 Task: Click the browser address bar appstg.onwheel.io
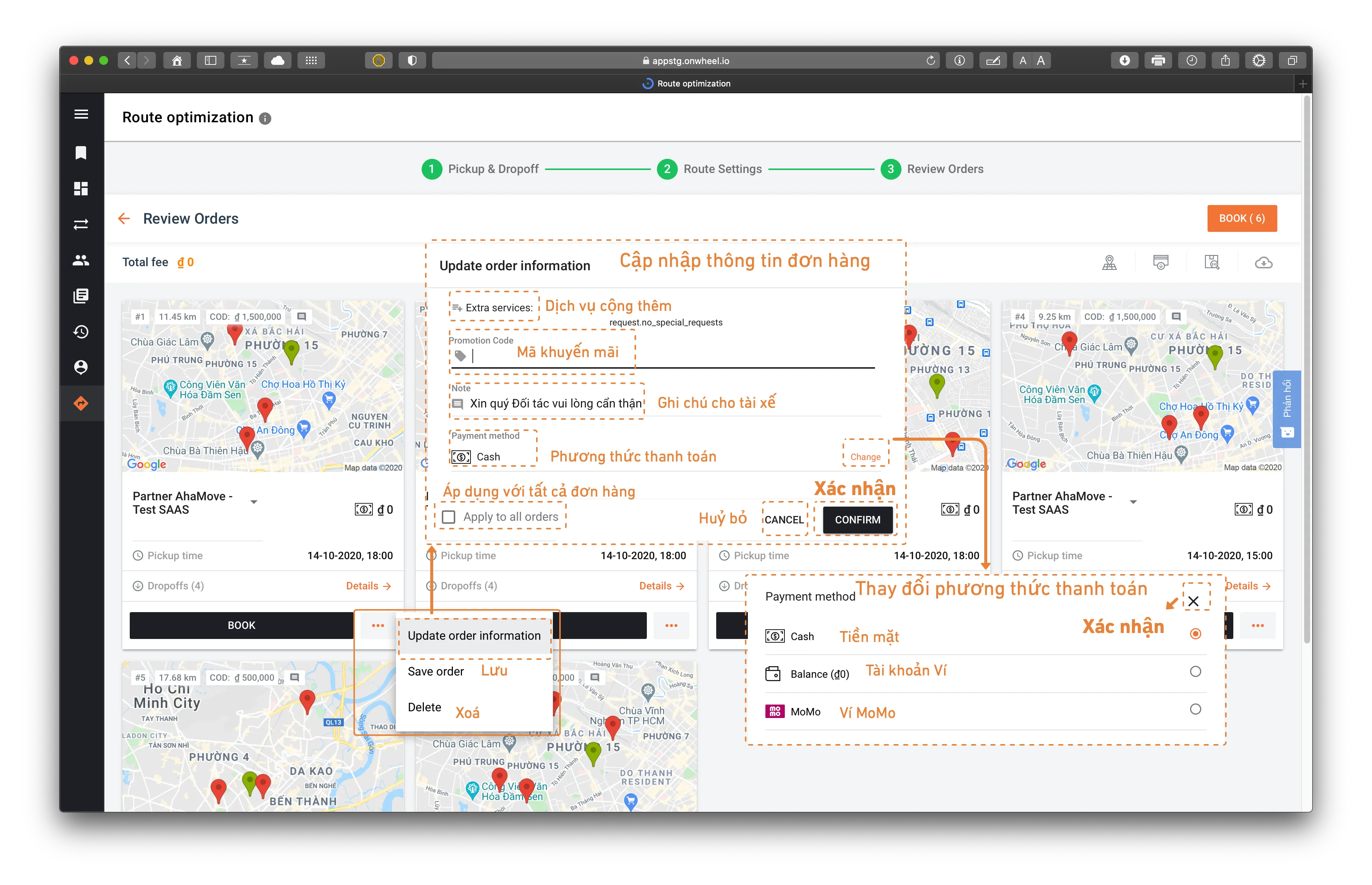point(686,60)
